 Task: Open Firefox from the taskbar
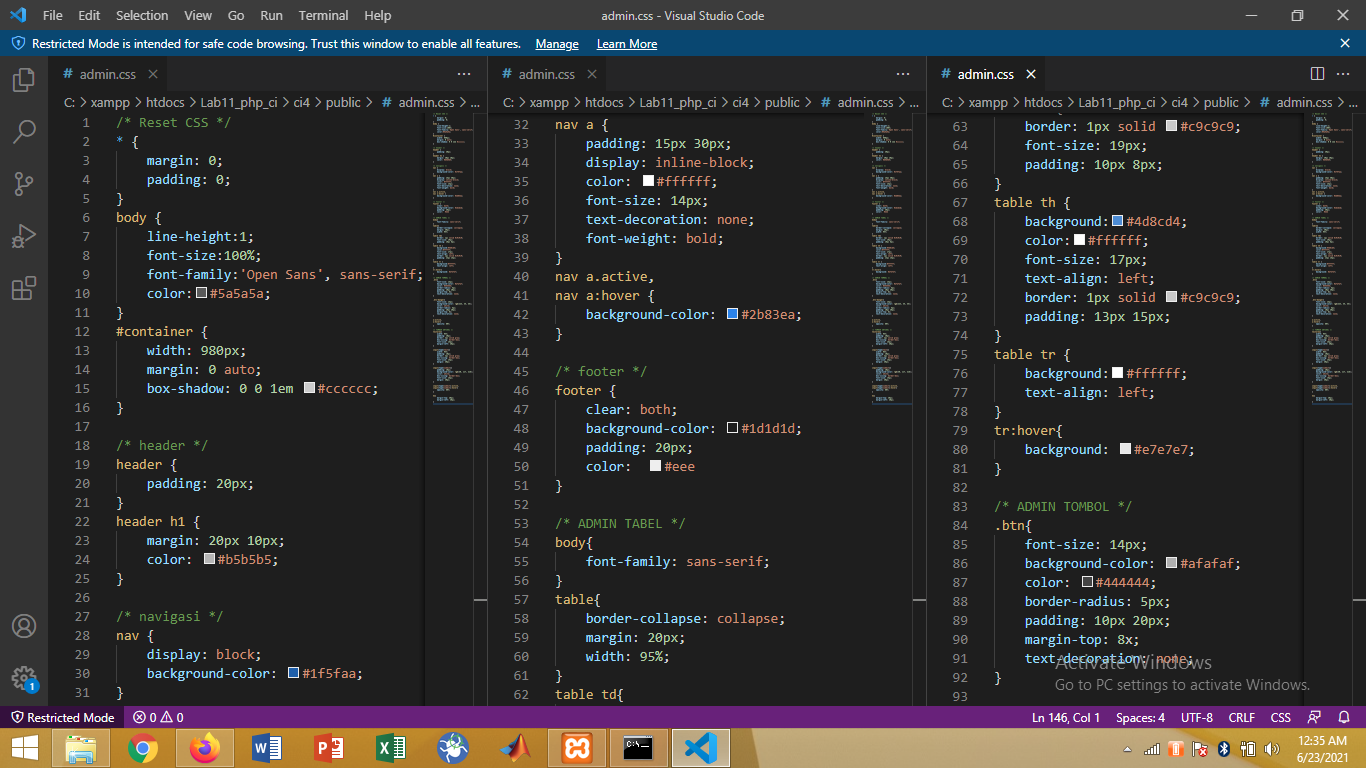(x=204, y=747)
